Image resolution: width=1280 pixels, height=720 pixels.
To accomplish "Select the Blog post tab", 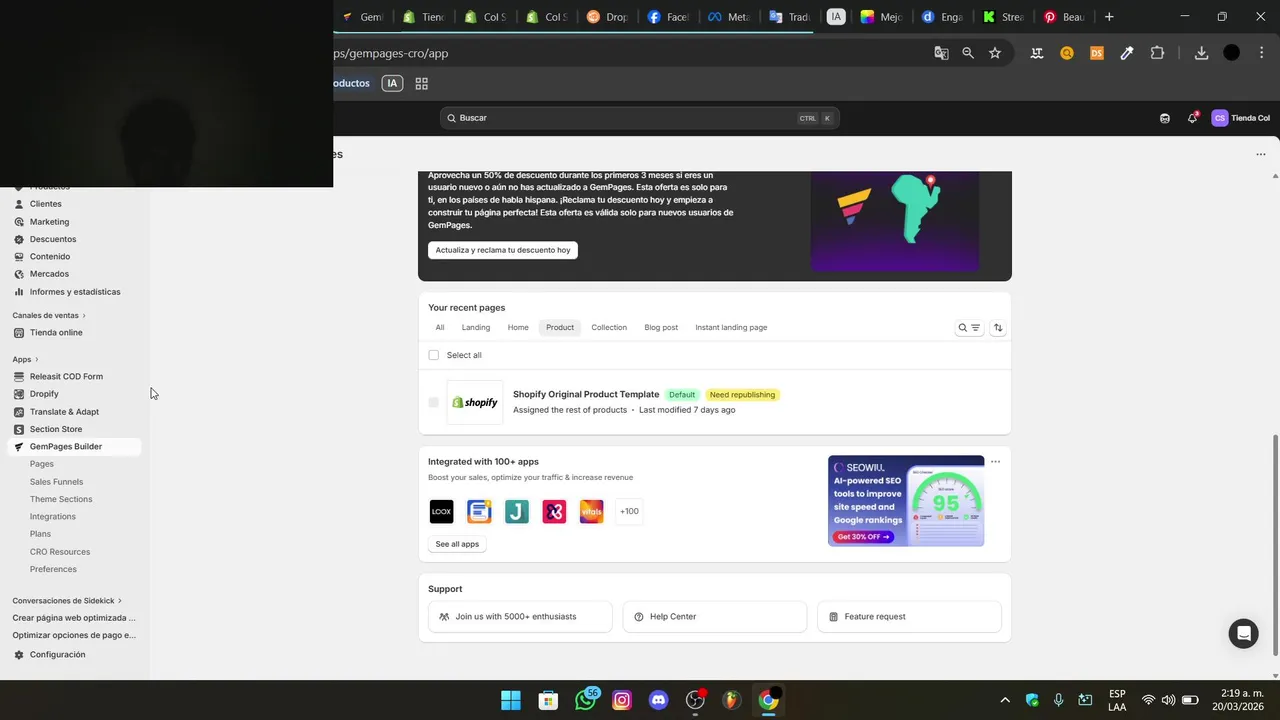I will pos(661,328).
